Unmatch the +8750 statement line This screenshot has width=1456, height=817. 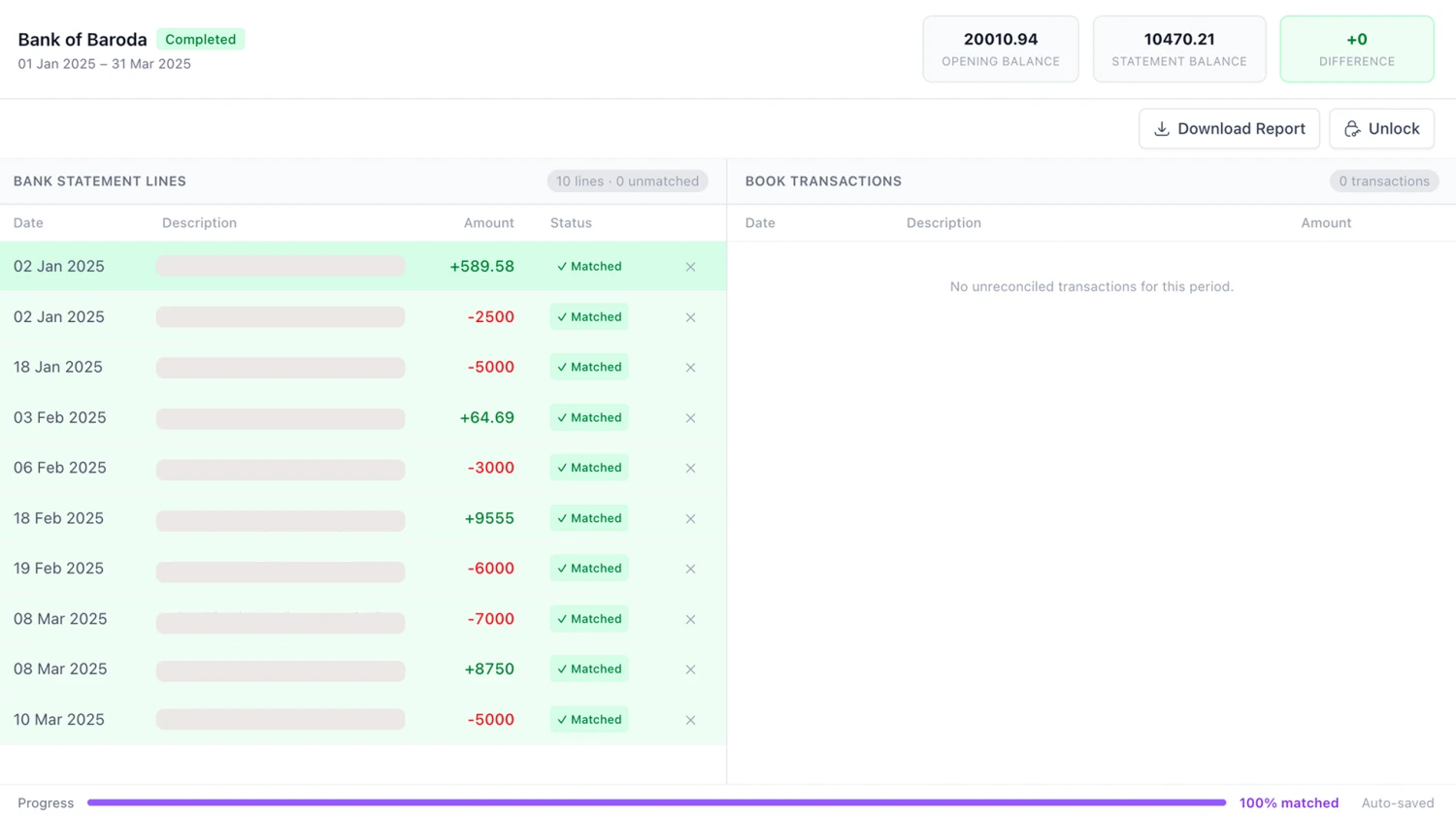pyautogui.click(x=690, y=670)
